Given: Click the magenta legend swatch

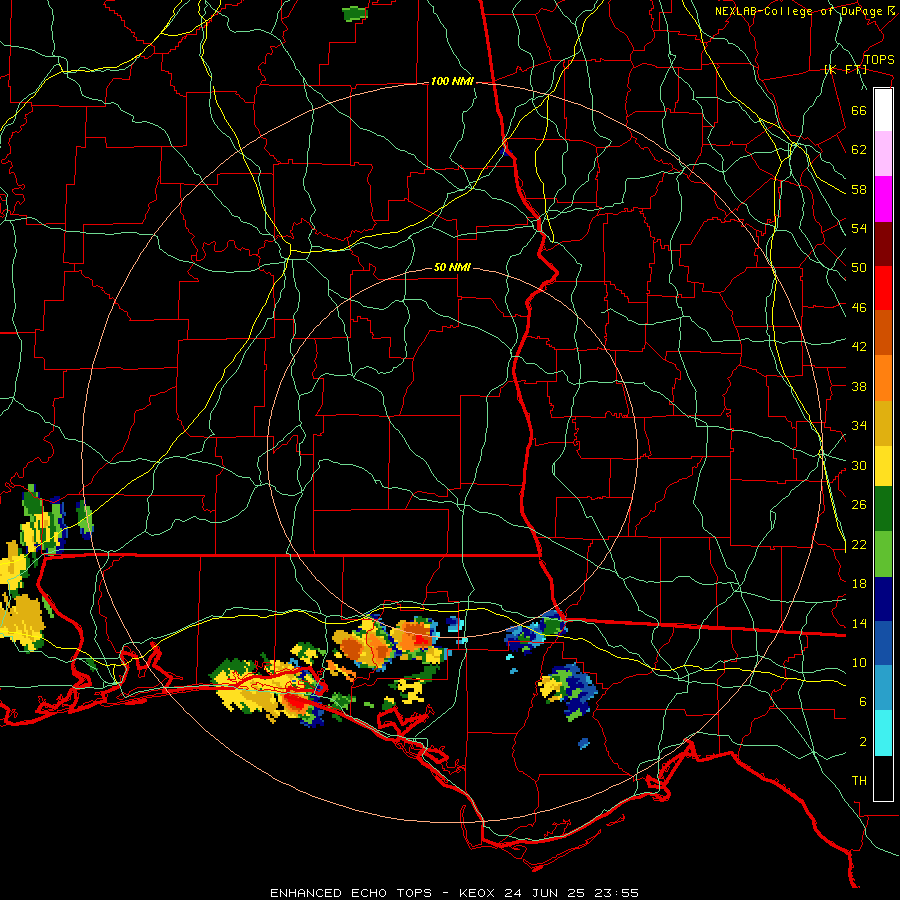Looking at the screenshot, I should pos(883,199).
